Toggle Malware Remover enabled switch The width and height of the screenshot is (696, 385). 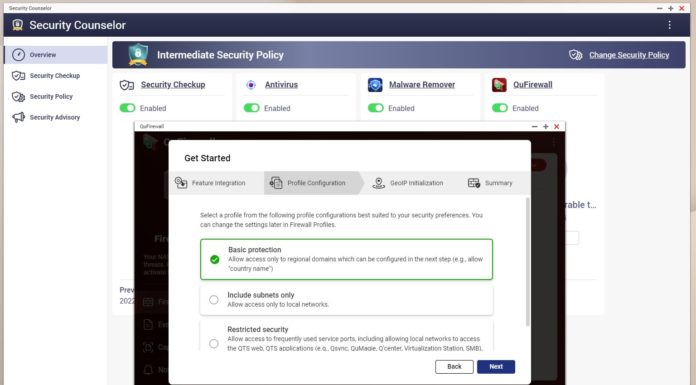(376, 108)
